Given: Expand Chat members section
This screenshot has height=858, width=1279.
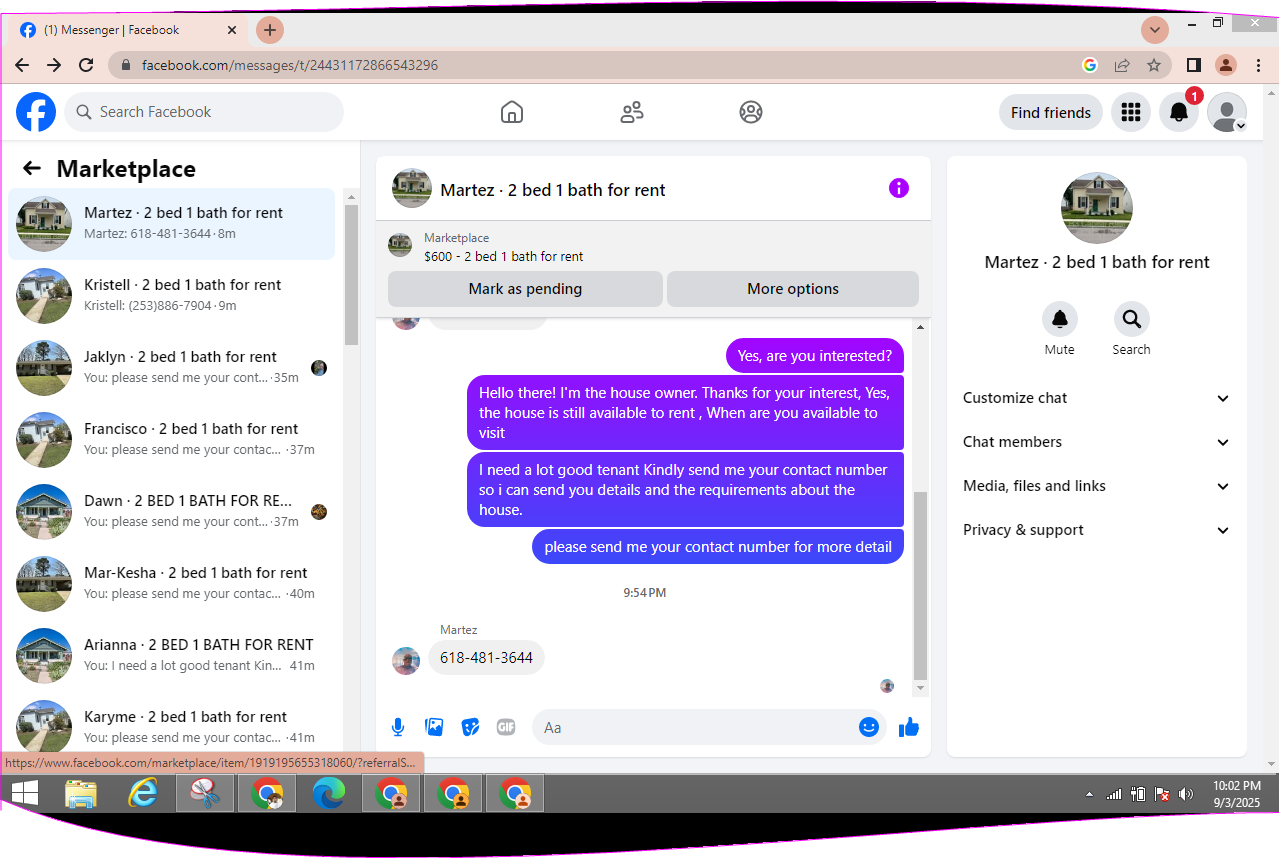Looking at the screenshot, I should (x=1097, y=442).
